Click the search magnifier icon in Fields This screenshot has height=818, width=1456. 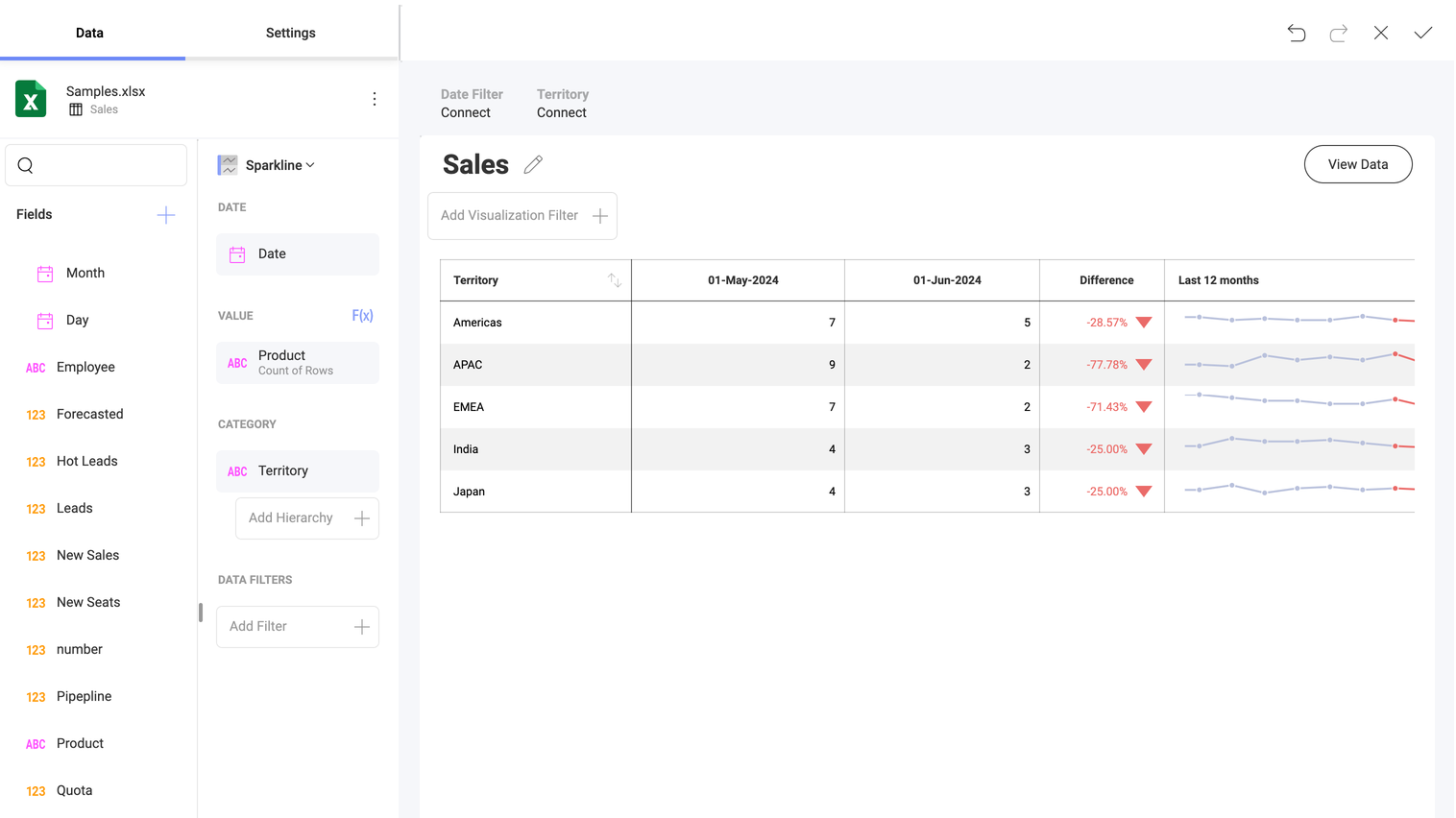26,165
